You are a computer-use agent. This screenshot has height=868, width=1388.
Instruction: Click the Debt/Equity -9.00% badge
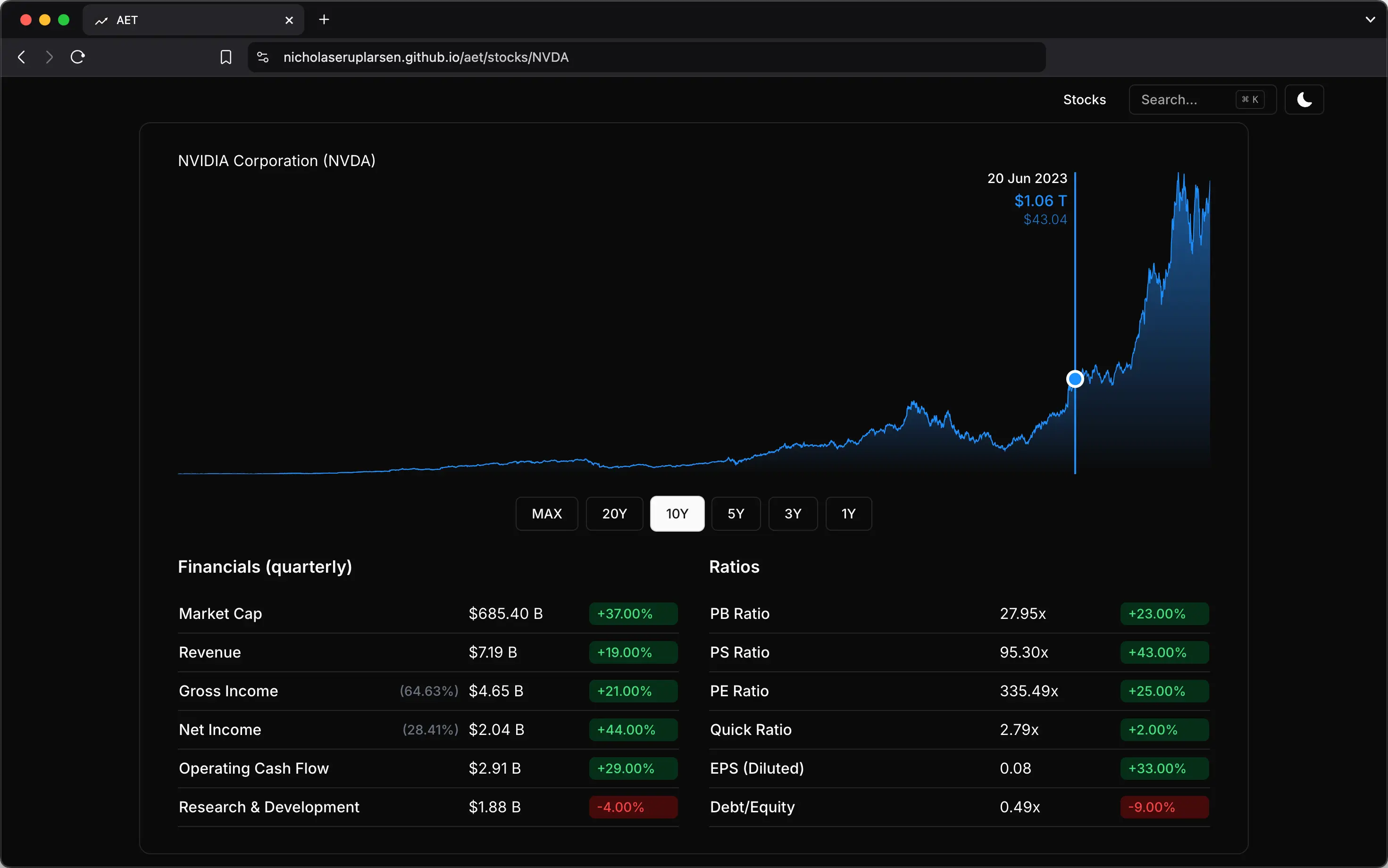(x=1165, y=807)
